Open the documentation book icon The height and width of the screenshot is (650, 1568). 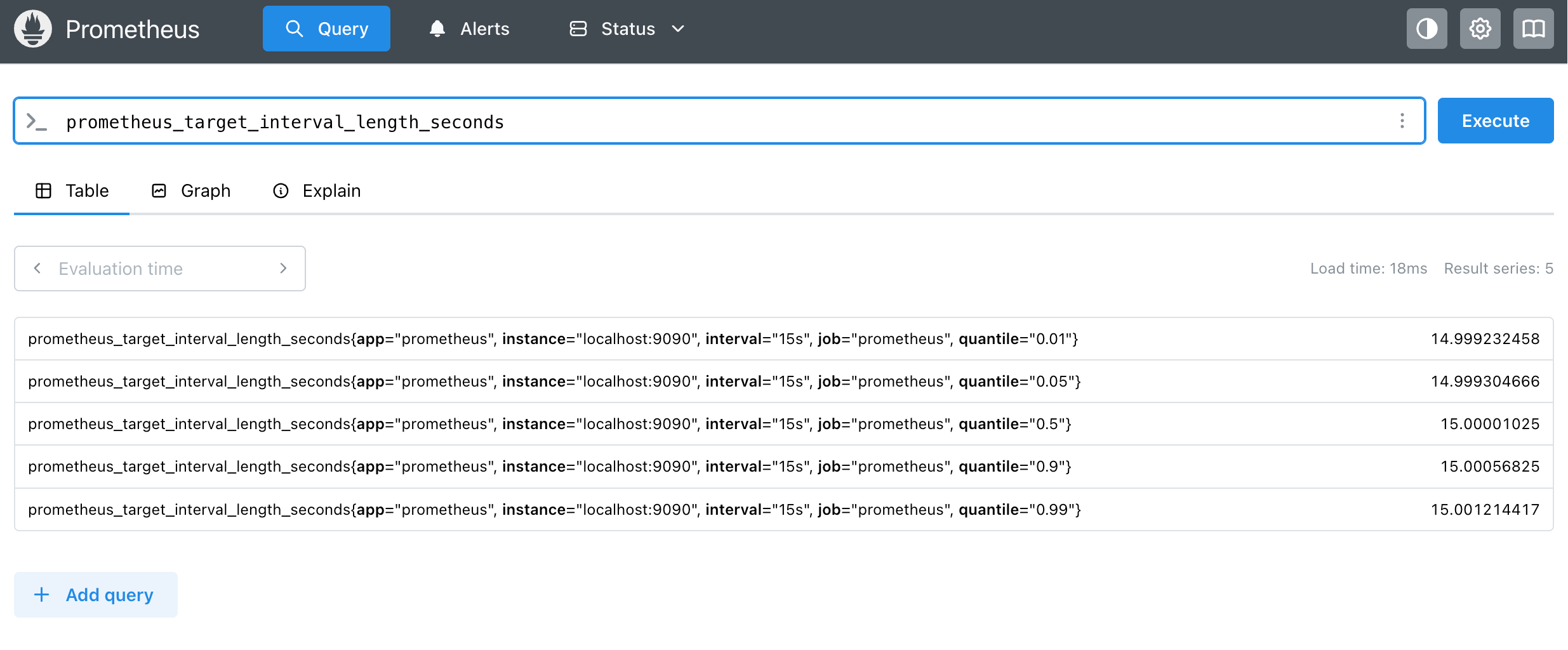click(1533, 29)
